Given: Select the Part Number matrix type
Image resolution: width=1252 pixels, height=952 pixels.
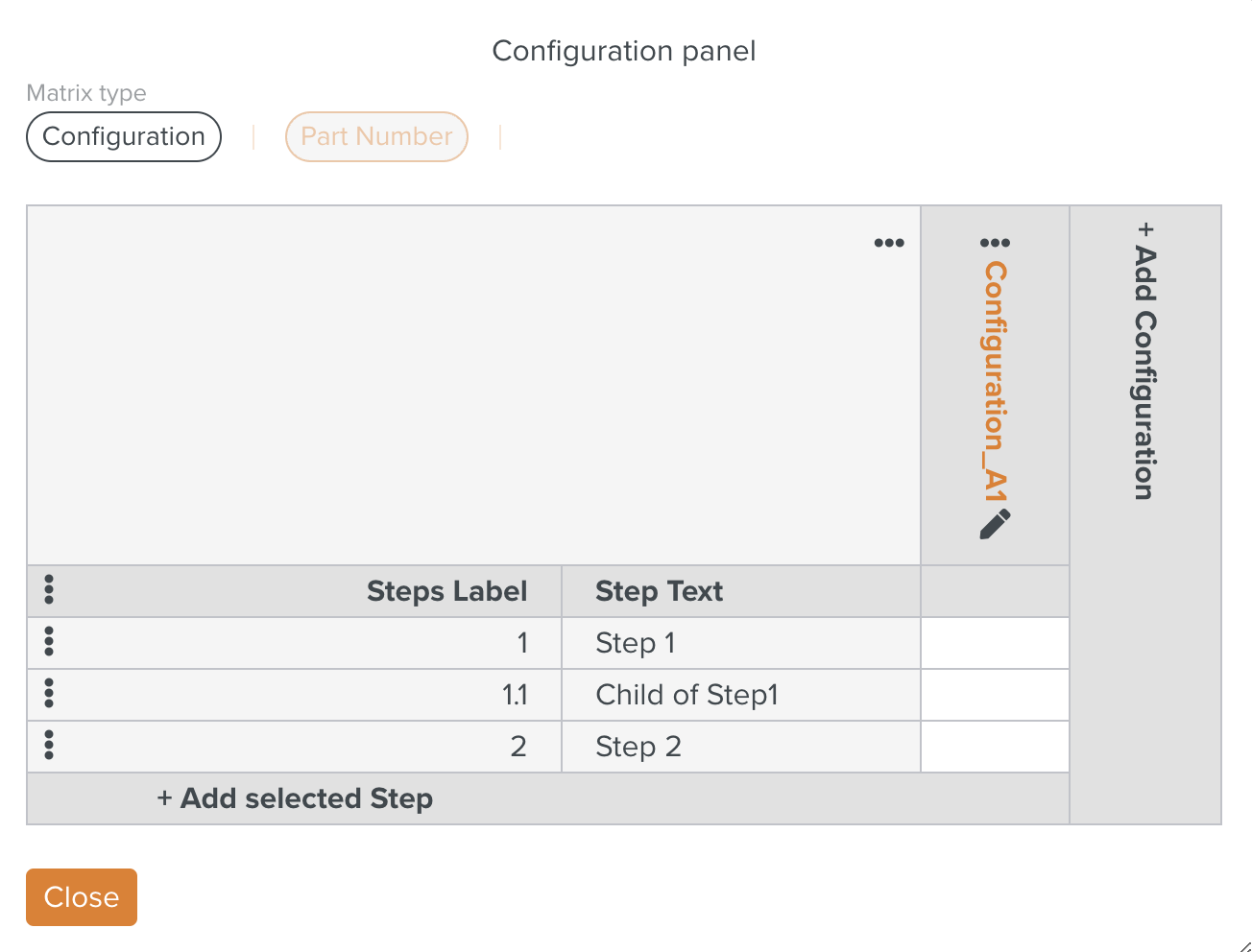Looking at the screenshot, I should [376, 136].
